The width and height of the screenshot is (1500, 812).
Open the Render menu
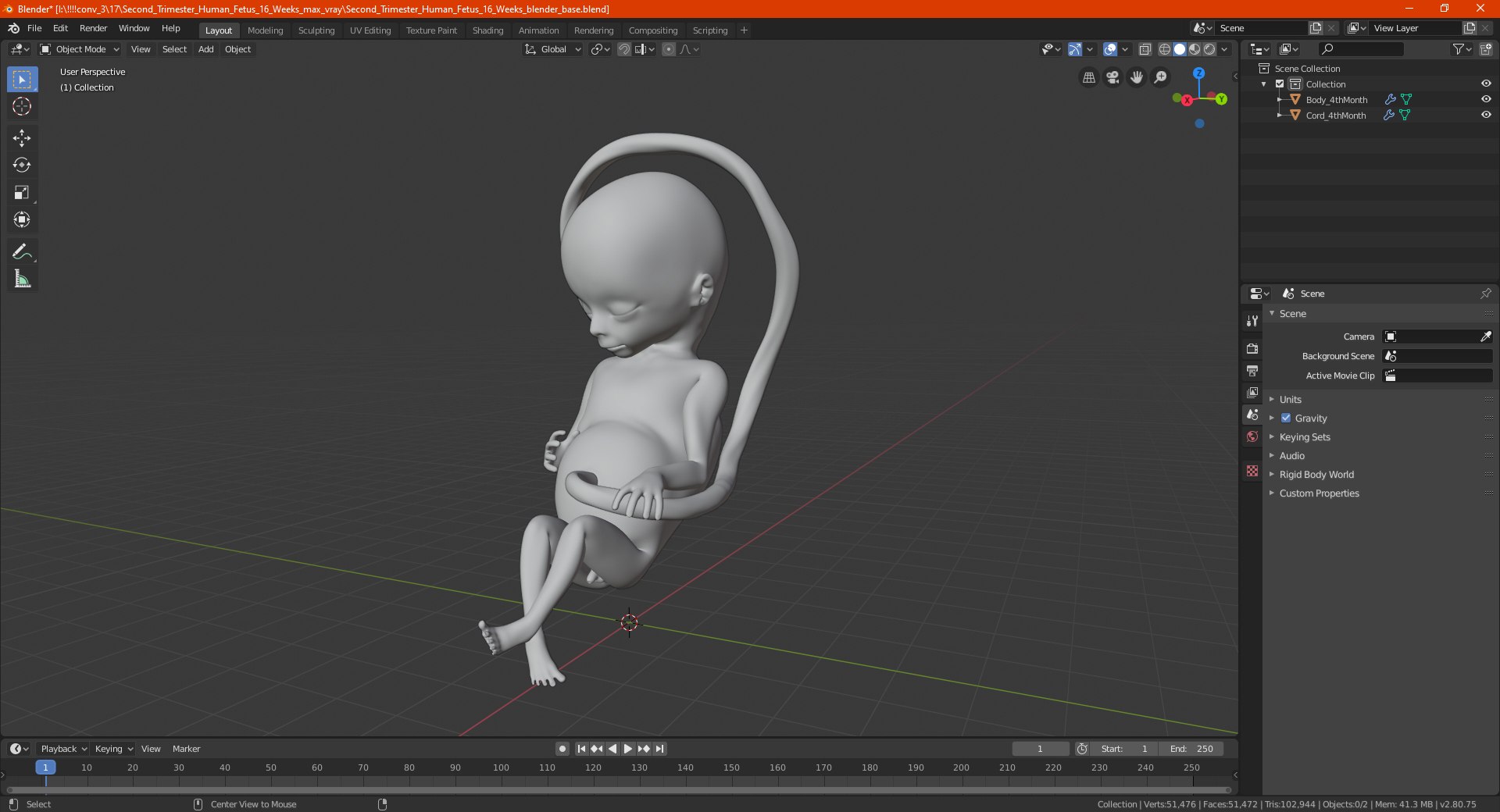pyautogui.click(x=93, y=28)
